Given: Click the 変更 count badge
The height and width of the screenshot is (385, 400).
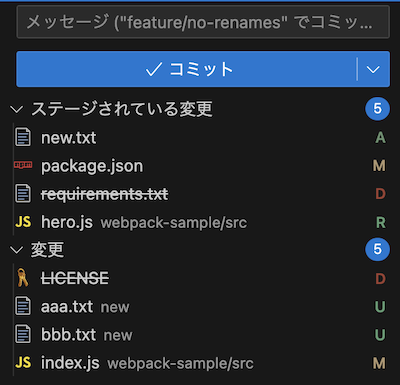Looking at the screenshot, I should (377, 249).
